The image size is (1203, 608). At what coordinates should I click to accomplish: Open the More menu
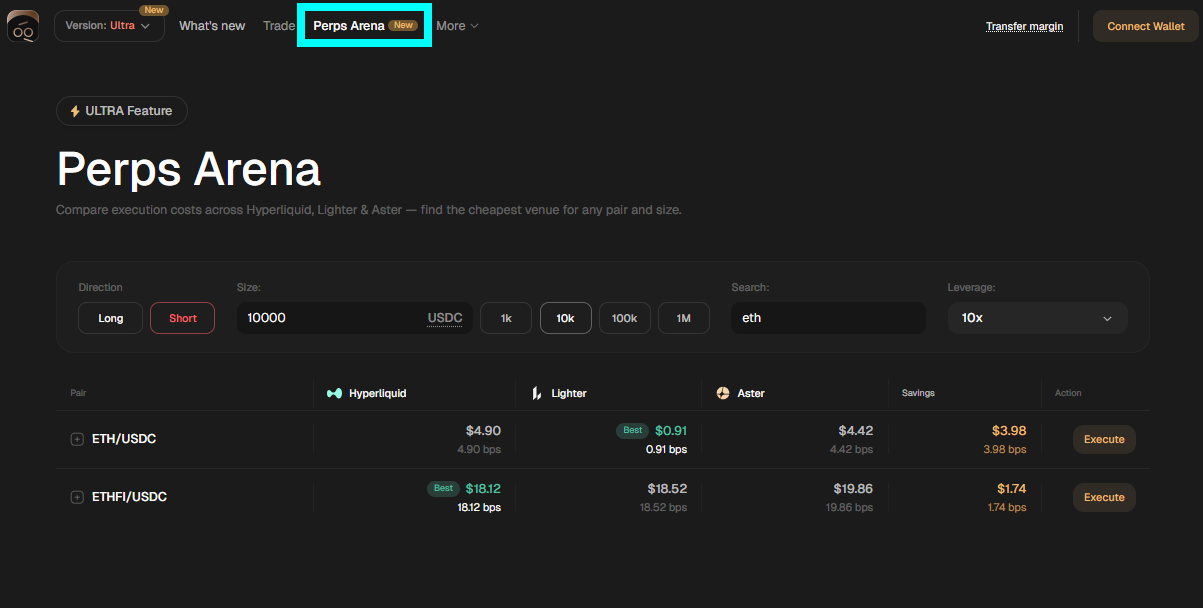(x=457, y=26)
